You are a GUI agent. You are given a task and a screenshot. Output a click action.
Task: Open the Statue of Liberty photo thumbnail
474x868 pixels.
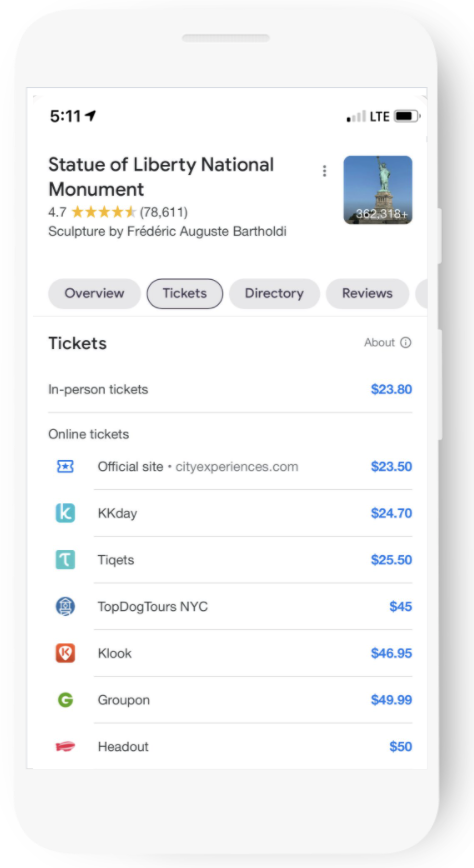(x=378, y=190)
